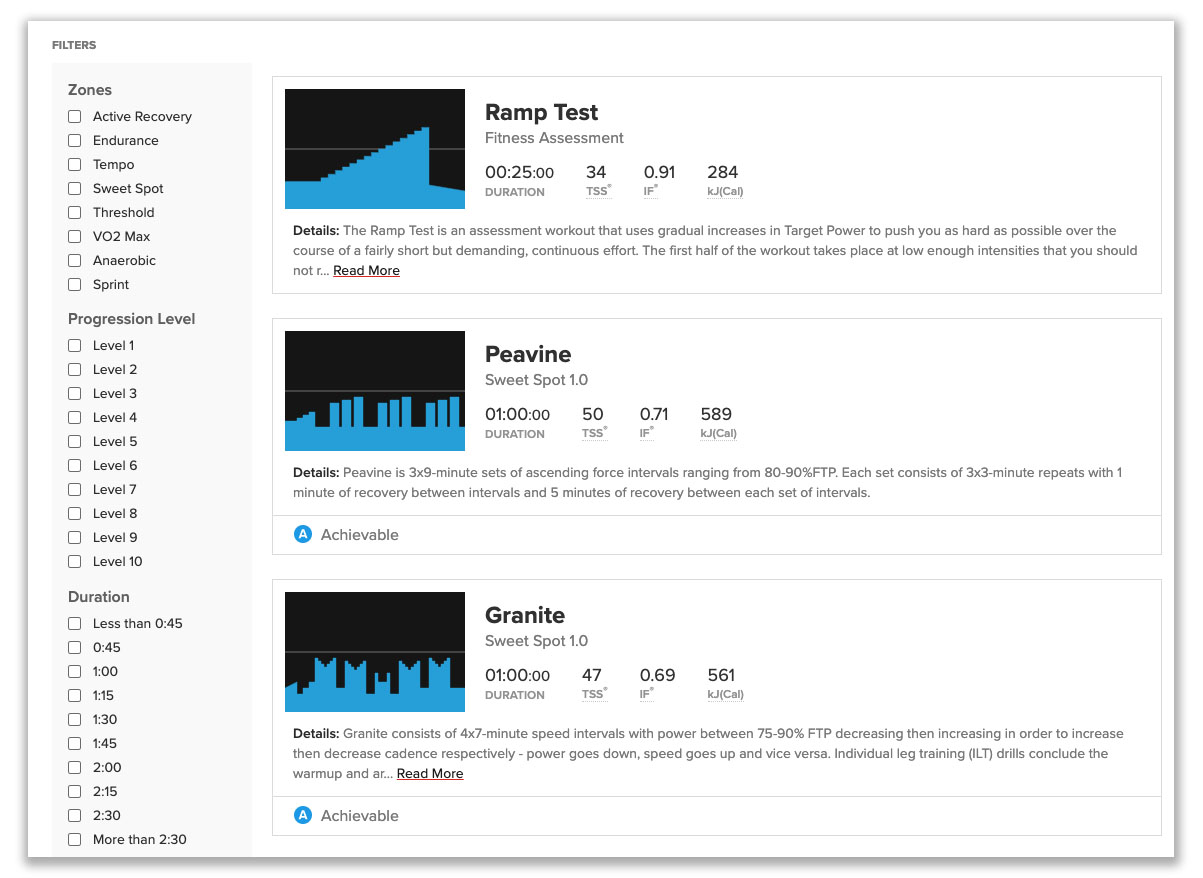Check the Level 5 progression filter
This screenshot has height=878, width=1203.
[74, 441]
